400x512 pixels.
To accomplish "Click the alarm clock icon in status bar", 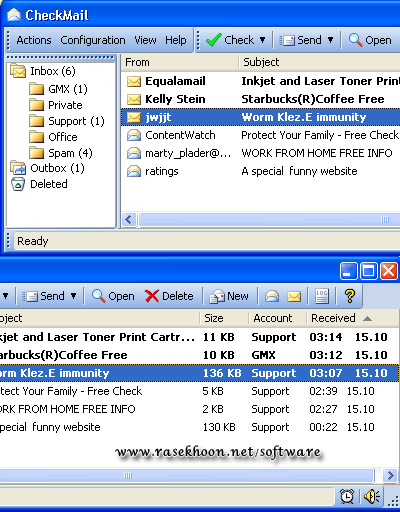I will coord(347,497).
